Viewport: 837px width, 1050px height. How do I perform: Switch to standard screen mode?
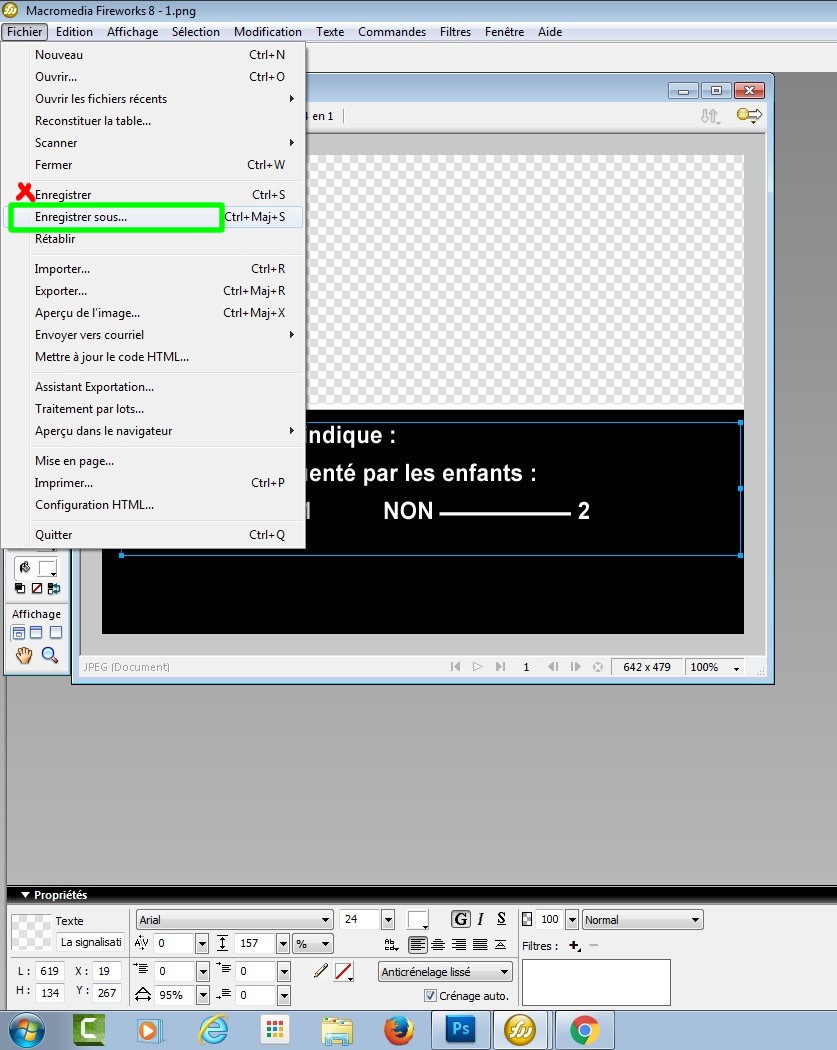point(19,633)
